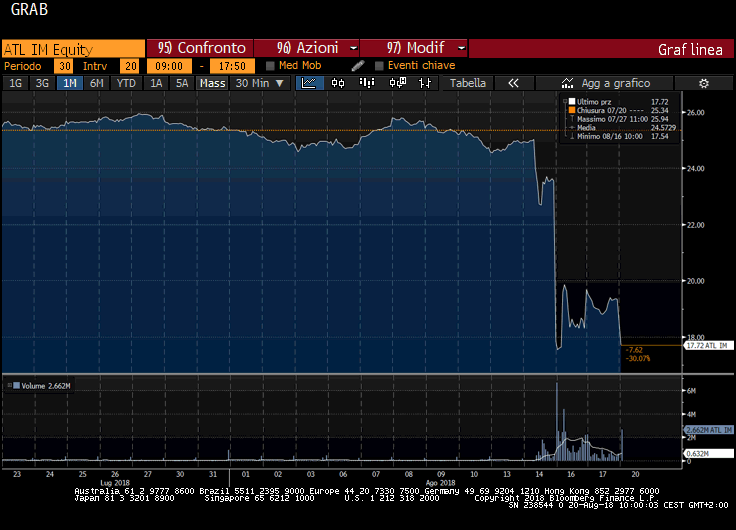Click the Graf linea title text
The height and width of the screenshot is (530, 736).
(690, 50)
